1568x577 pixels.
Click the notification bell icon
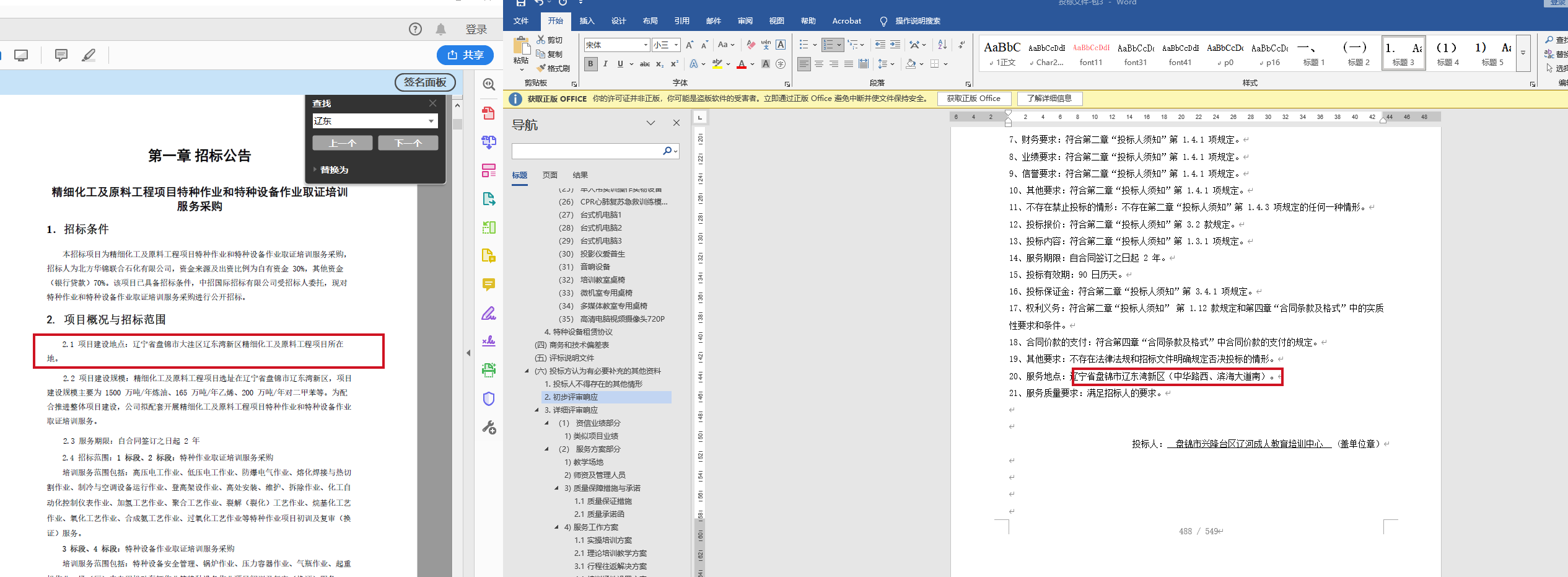[x=440, y=29]
